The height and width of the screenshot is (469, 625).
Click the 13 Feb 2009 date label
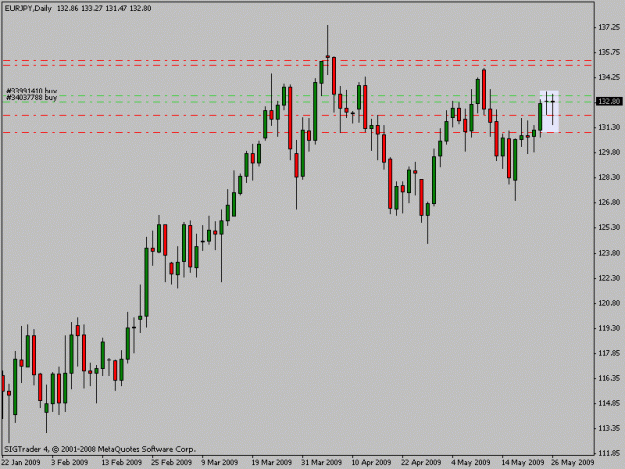(x=121, y=462)
